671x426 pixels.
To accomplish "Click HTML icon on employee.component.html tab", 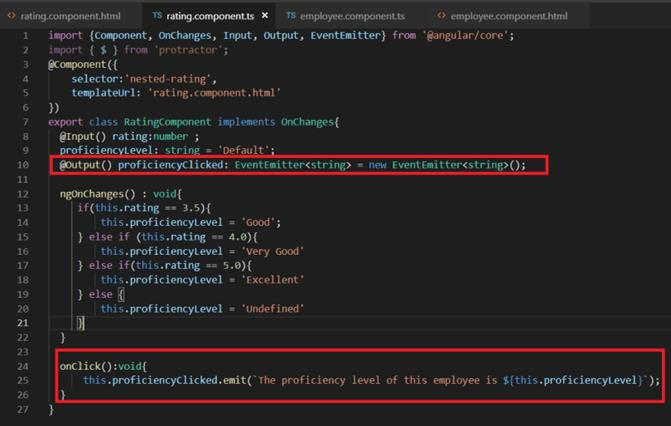I will click(441, 16).
